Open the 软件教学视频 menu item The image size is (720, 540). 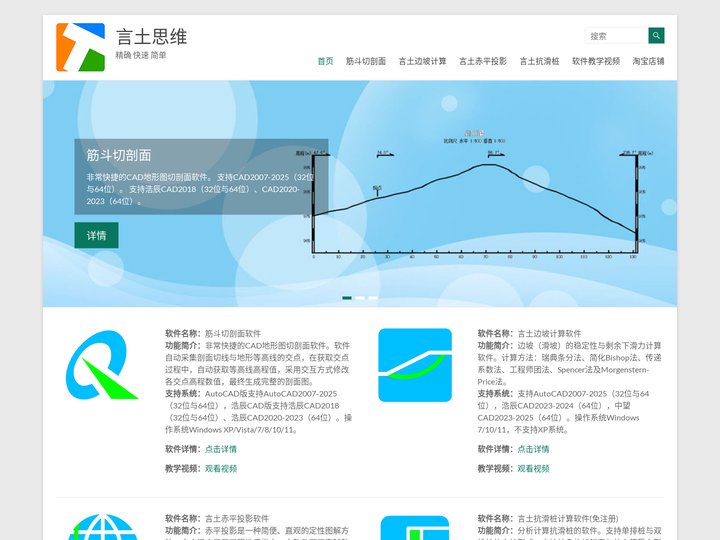(596, 61)
